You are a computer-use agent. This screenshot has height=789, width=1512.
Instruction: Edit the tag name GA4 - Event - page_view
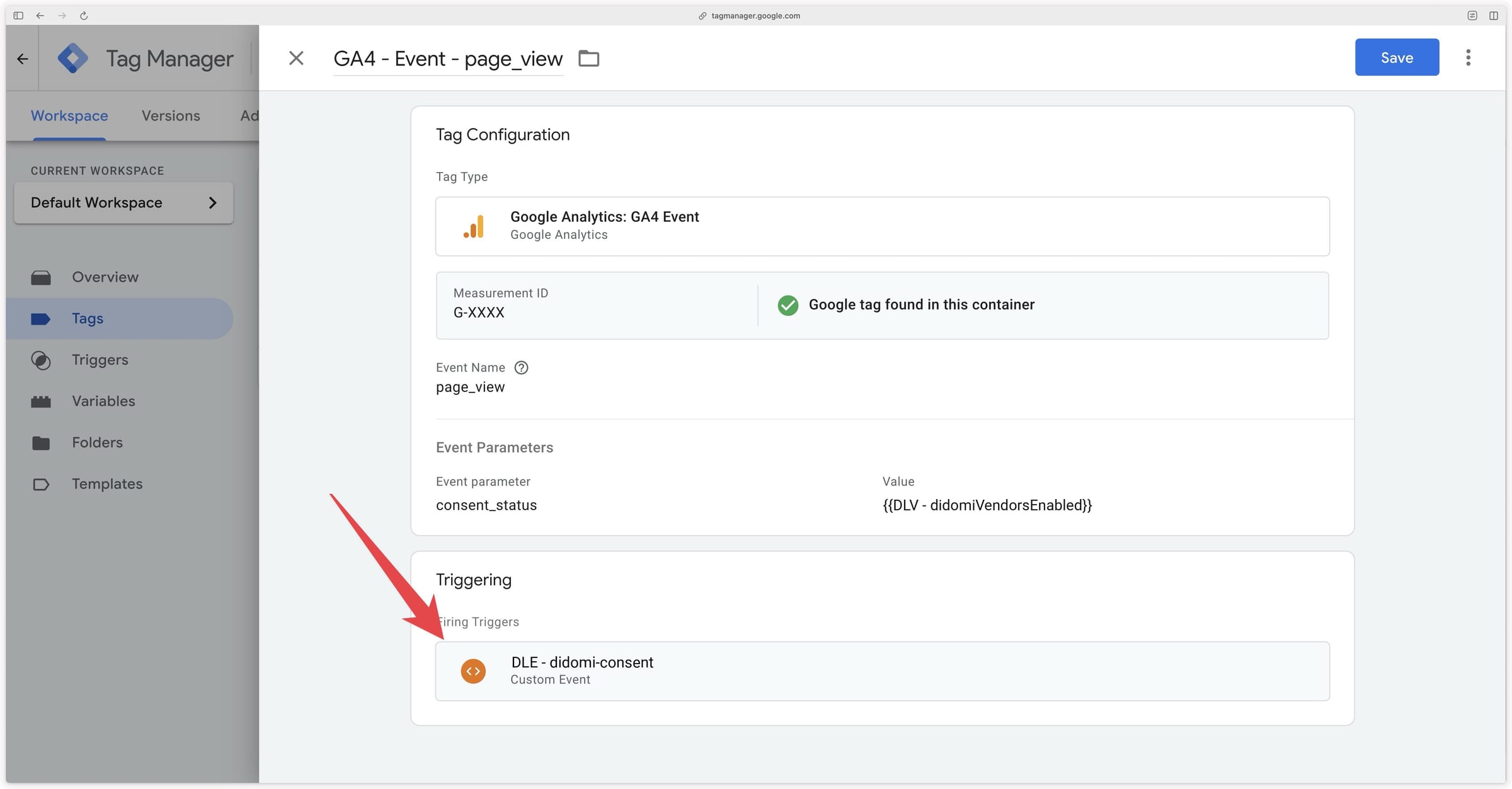pyautogui.click(x=448, y=59)
